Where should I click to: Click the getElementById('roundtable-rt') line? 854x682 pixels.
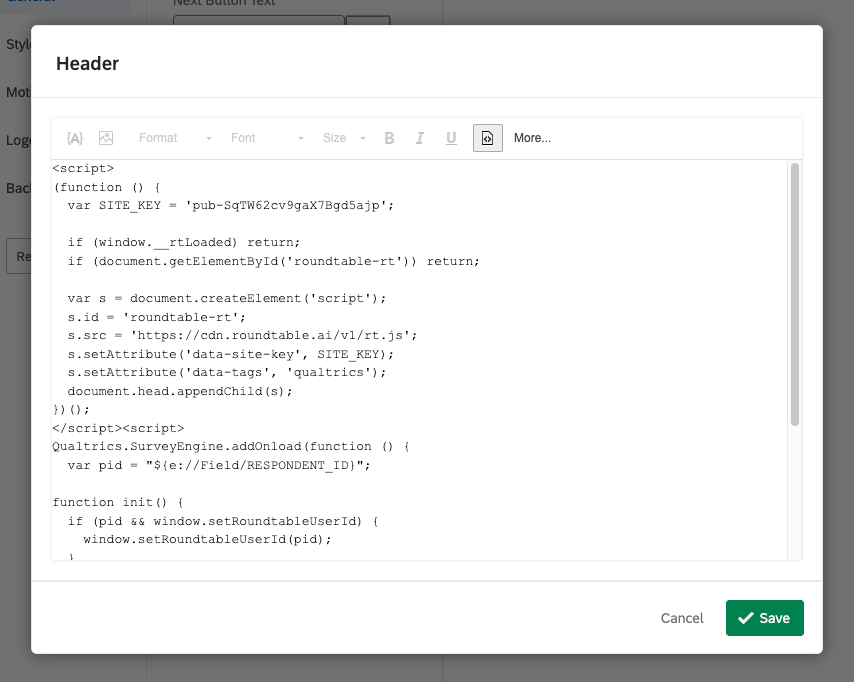point(273,261)
